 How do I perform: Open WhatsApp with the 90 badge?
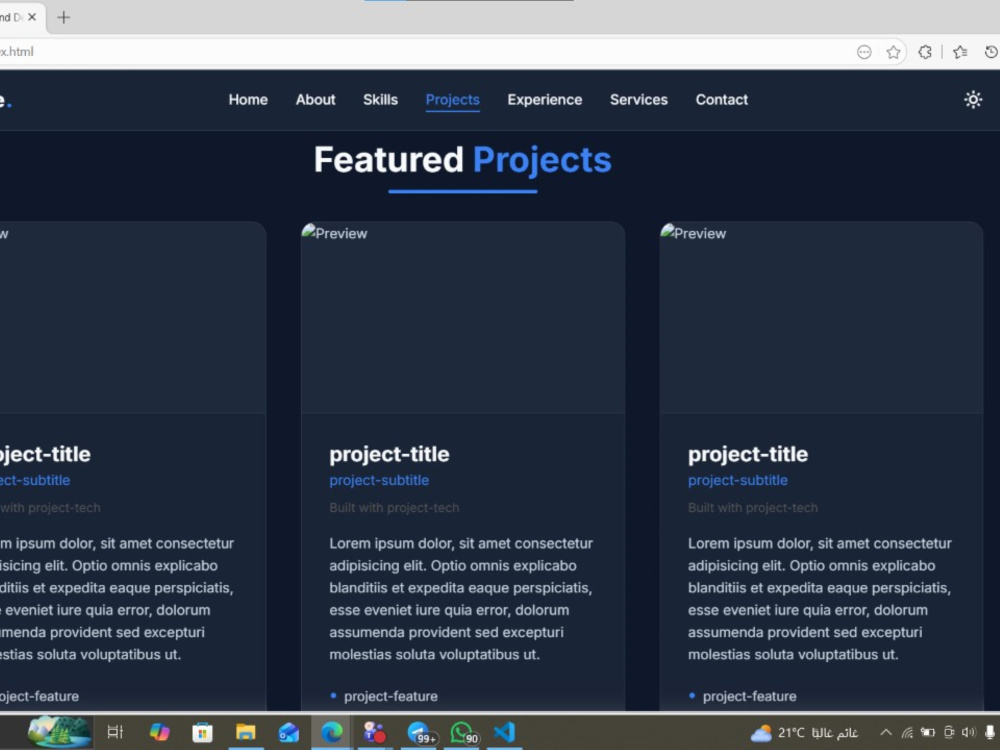(x=464, y=733)
